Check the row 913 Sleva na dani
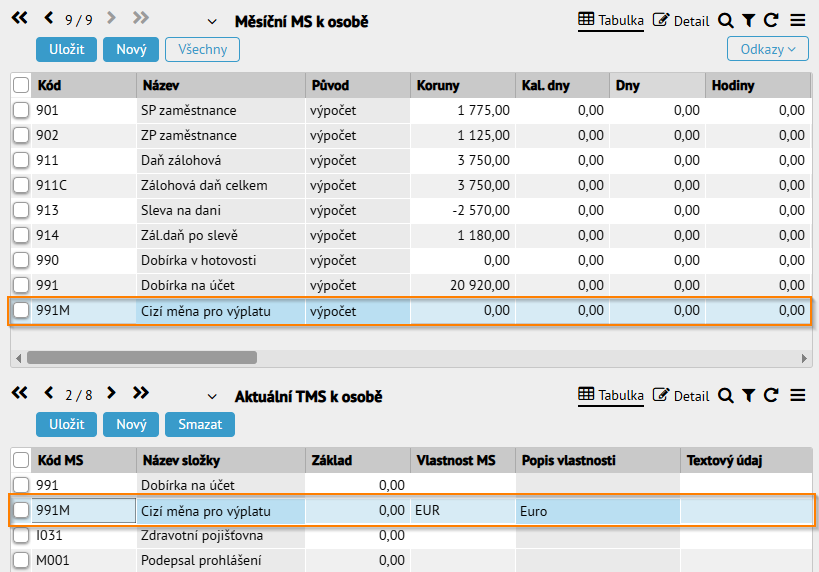819x572 pixels. tap(21, 210)
